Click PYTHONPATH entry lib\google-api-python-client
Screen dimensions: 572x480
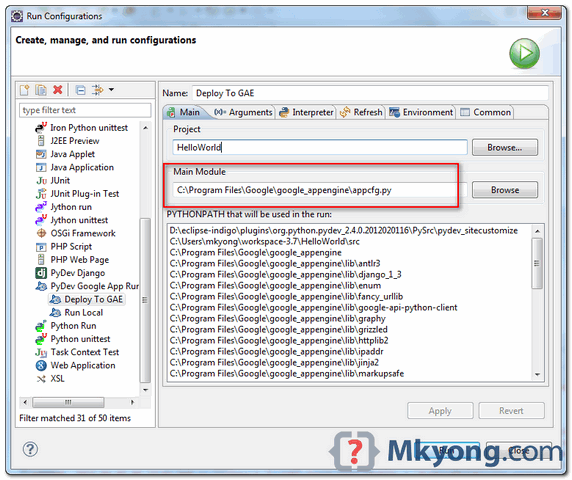click(x=313, y=307)
